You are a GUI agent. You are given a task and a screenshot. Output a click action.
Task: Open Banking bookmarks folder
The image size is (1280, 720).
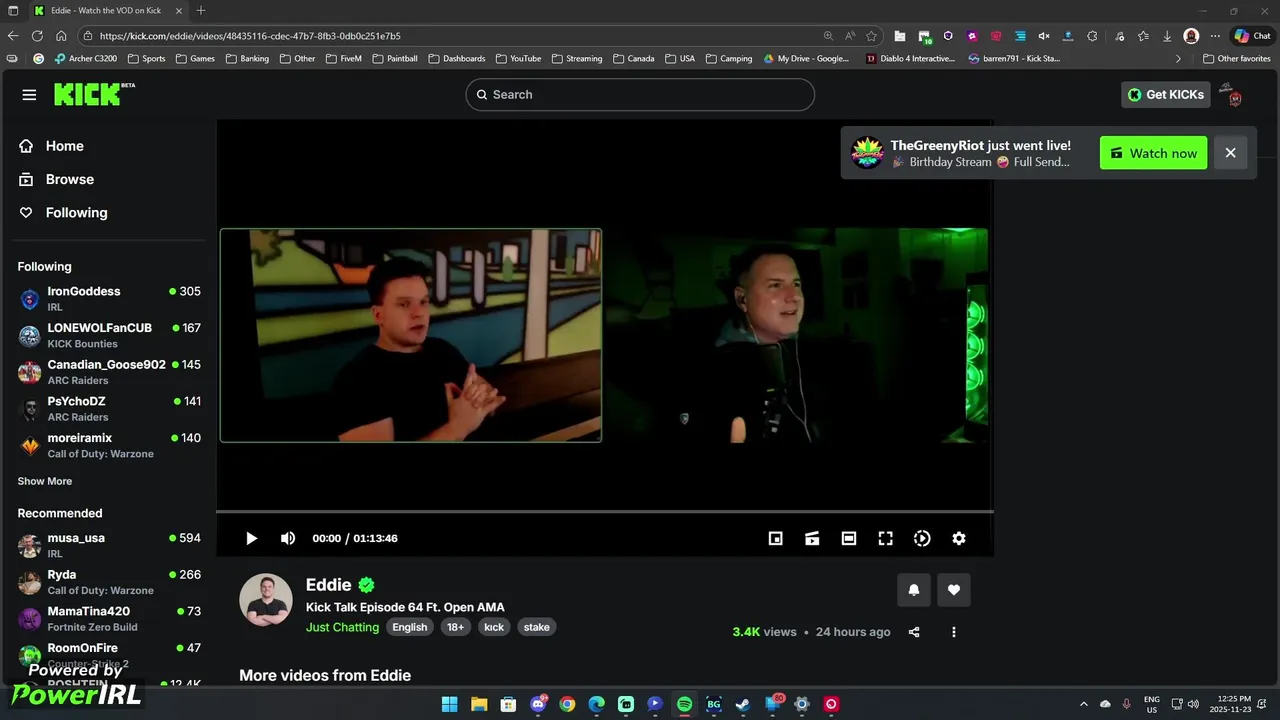(x=247, y=59)
